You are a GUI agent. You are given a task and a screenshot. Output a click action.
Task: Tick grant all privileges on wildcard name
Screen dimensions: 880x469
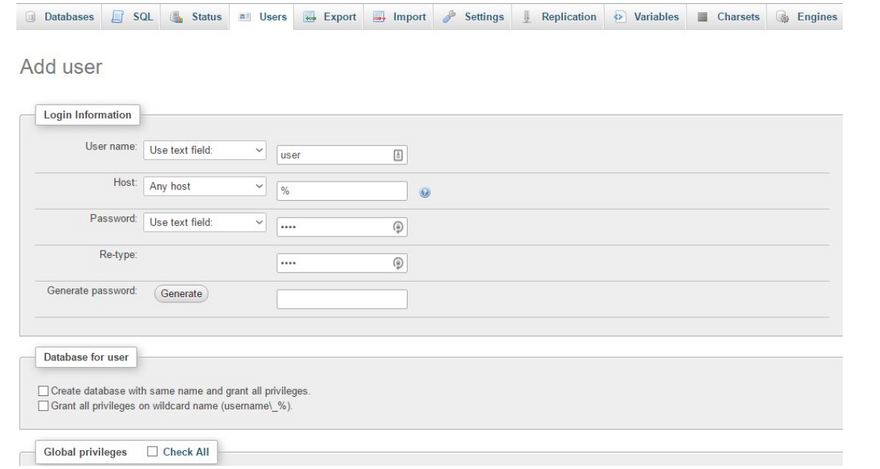(43, 406)
